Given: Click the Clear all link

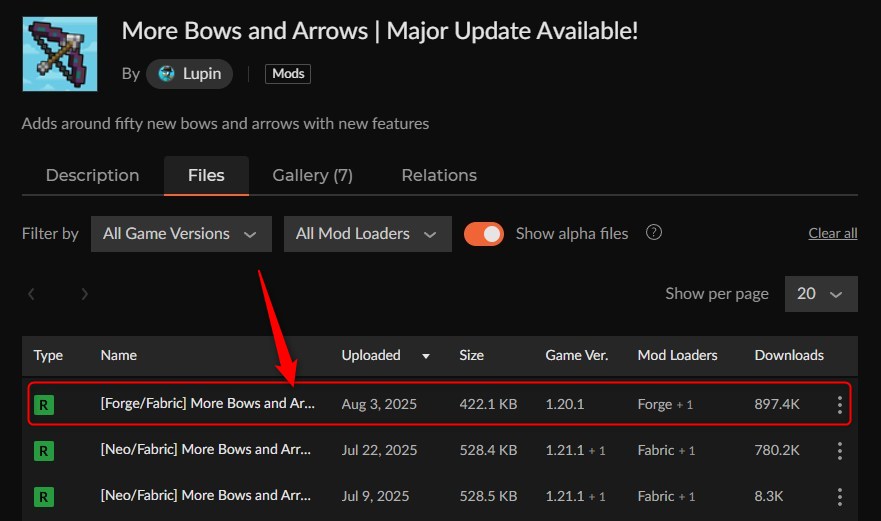Looking at the screenshot, I should pos(833,233).
